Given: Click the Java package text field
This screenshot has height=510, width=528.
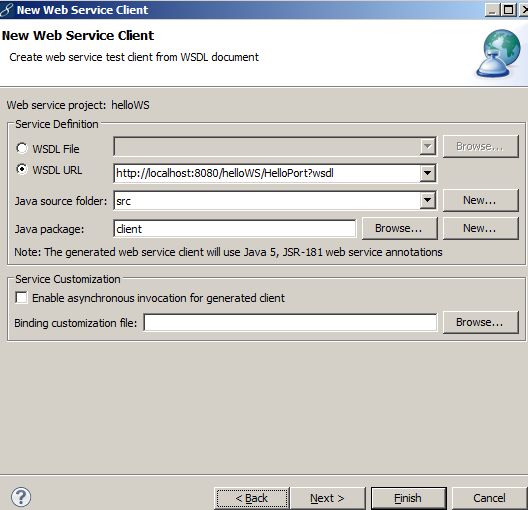Looking at the screenshot, I should coord(235,229).
